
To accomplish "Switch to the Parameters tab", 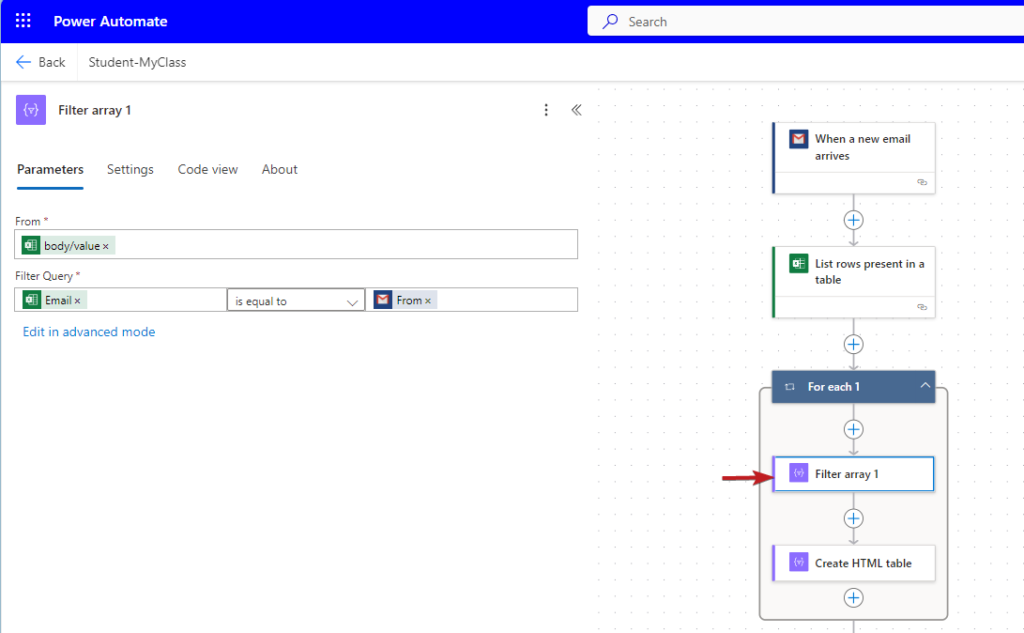I will point(50,169).
